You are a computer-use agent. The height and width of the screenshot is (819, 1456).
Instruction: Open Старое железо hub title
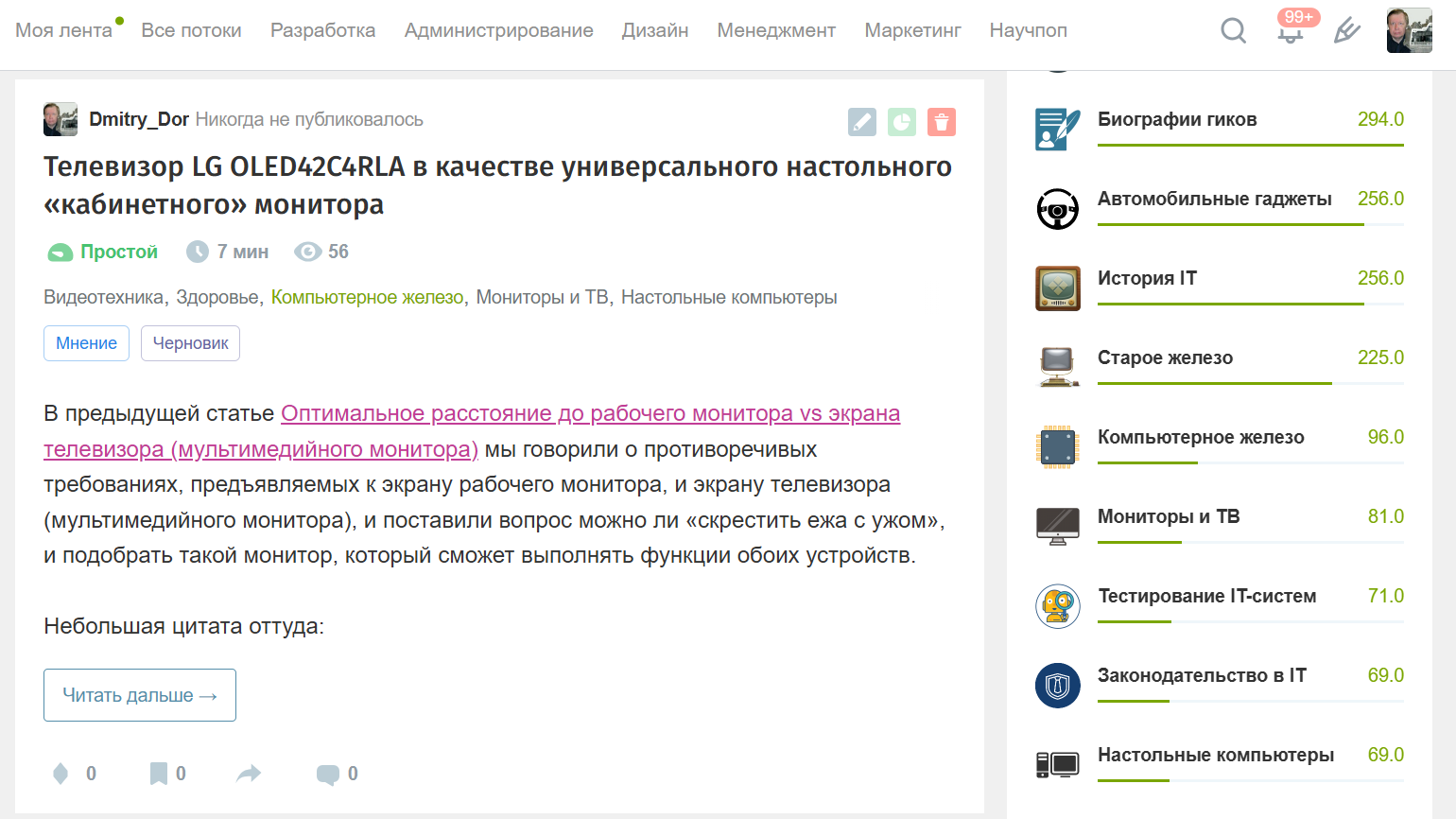[1165, 357]
